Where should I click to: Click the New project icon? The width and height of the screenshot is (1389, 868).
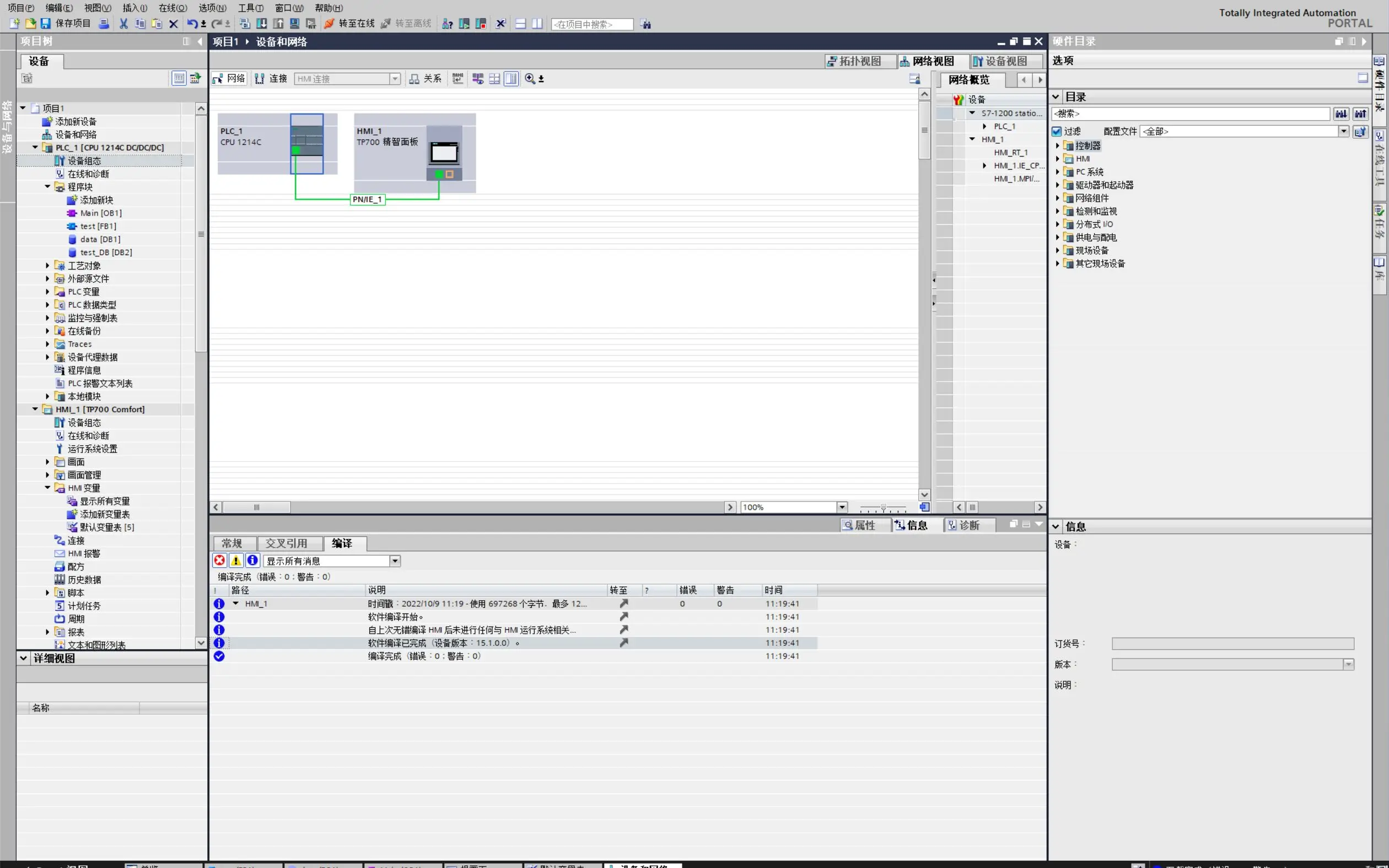point(14,24)
